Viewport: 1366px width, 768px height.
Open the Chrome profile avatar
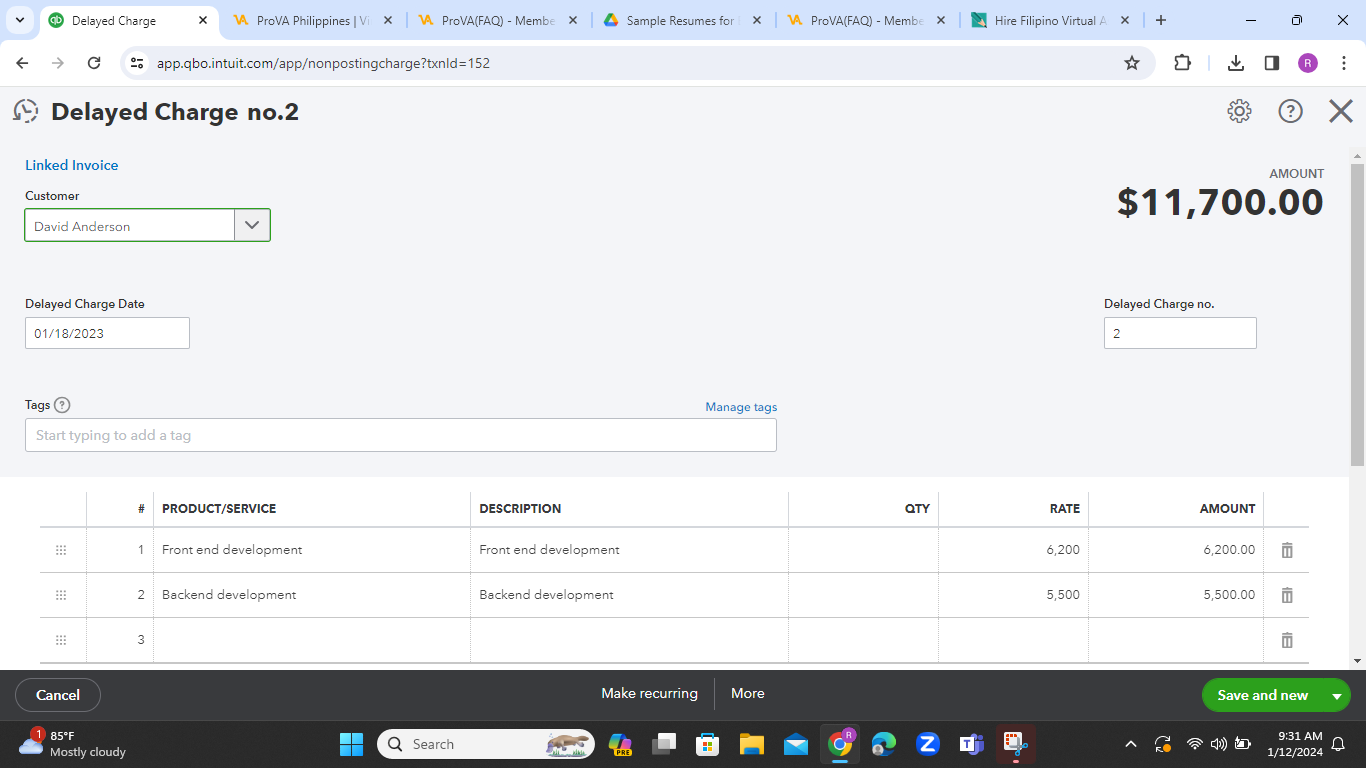[1308, 63]
